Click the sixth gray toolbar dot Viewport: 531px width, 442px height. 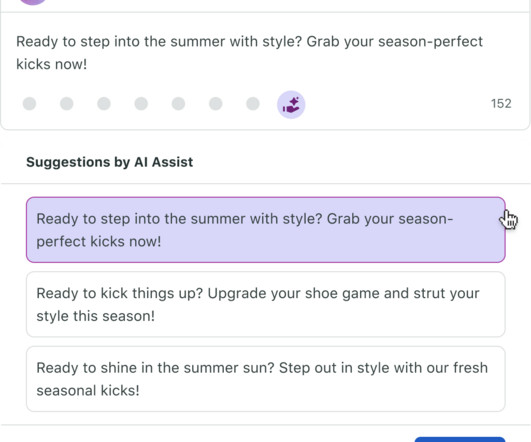tap(216, 104)
